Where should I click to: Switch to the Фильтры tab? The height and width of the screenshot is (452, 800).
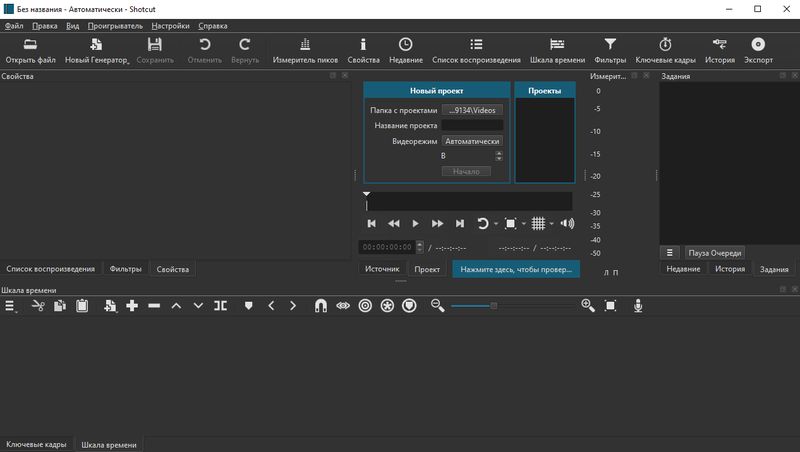(x=126, y=269)
